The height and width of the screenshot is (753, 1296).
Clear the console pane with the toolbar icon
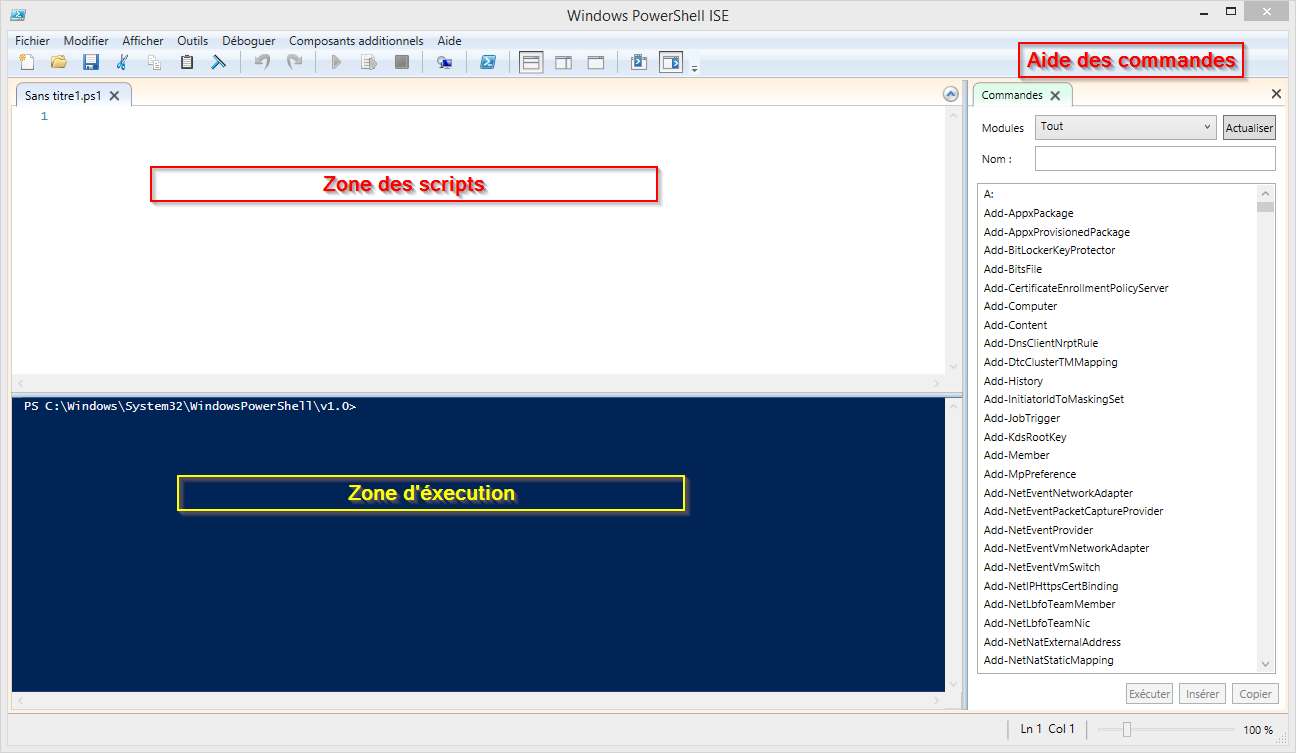(x=219, y=62)
